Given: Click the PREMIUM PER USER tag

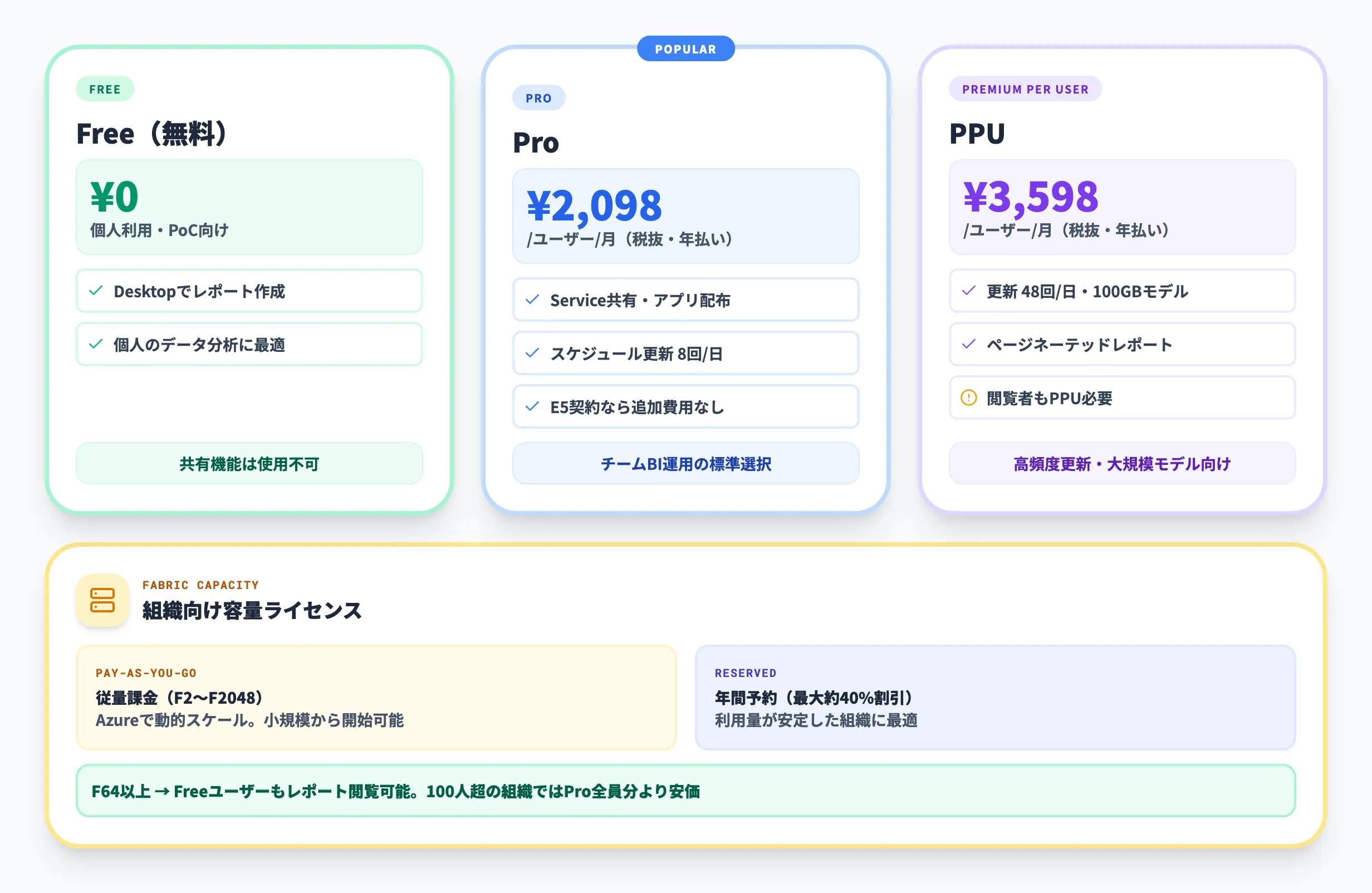Looking at the screenshot, I should tap(1026, 90).
